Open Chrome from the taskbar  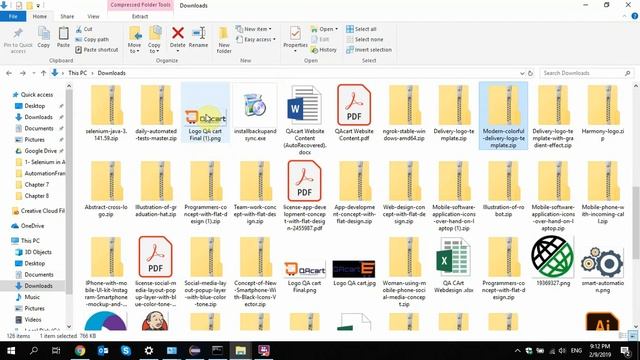[80, 351]
